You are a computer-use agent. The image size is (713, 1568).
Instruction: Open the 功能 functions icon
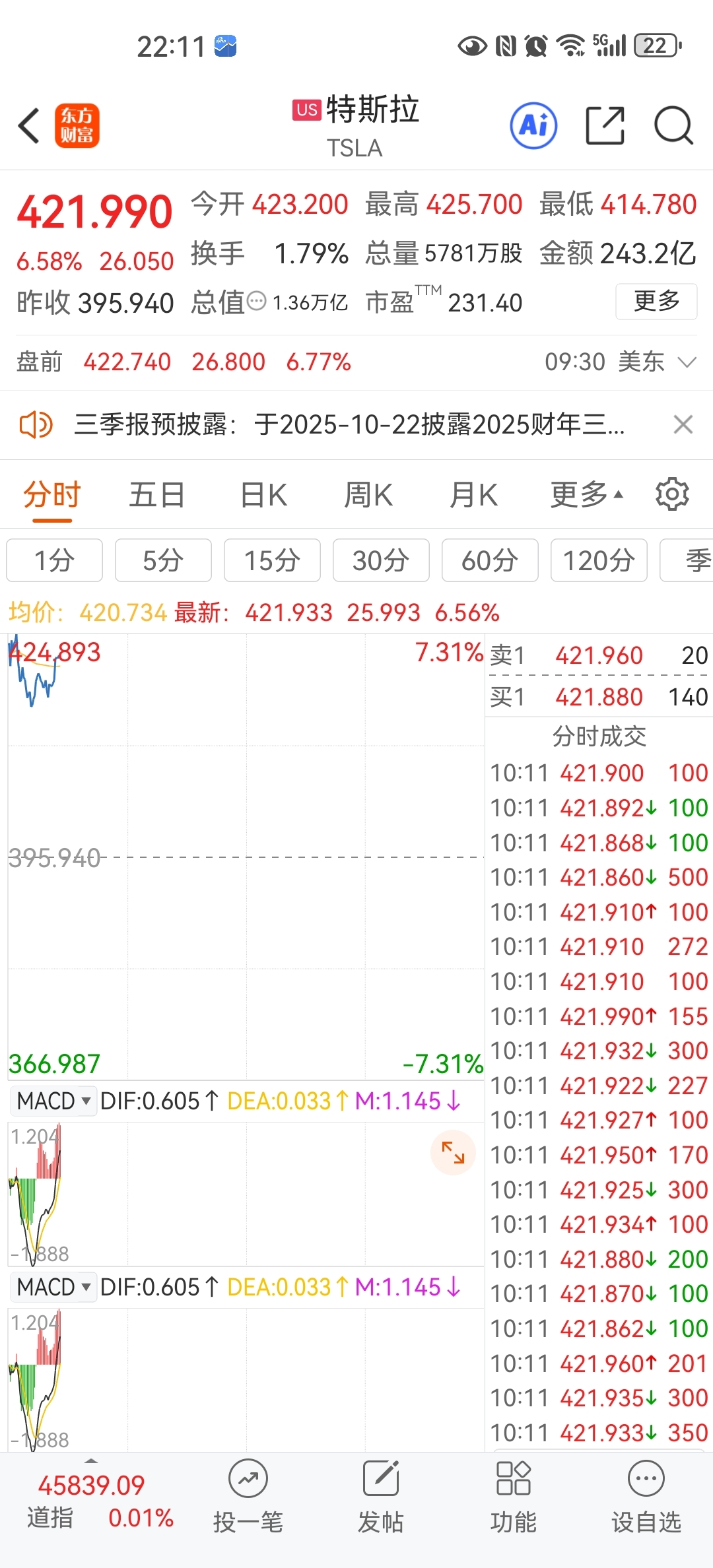point(513,1497)
